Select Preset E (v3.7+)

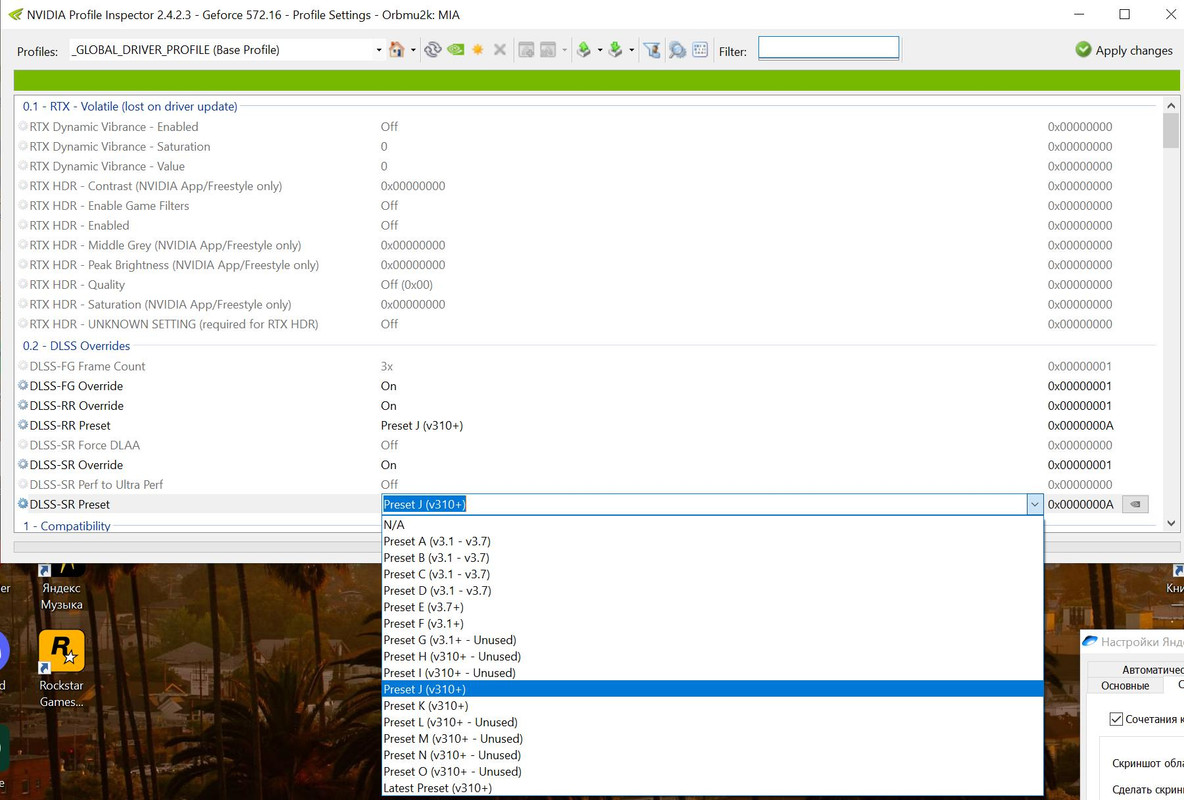click(713, 607)
